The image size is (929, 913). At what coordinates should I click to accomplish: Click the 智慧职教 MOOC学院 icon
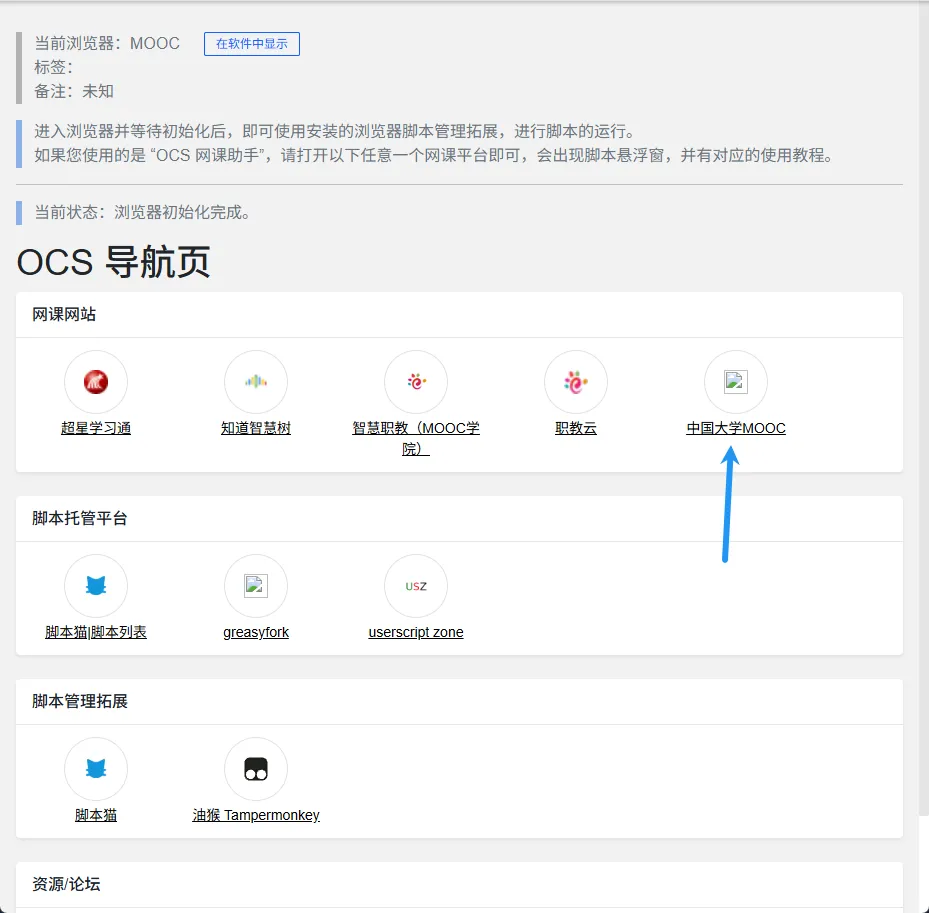pyautogui.click(x=416, y=382)
